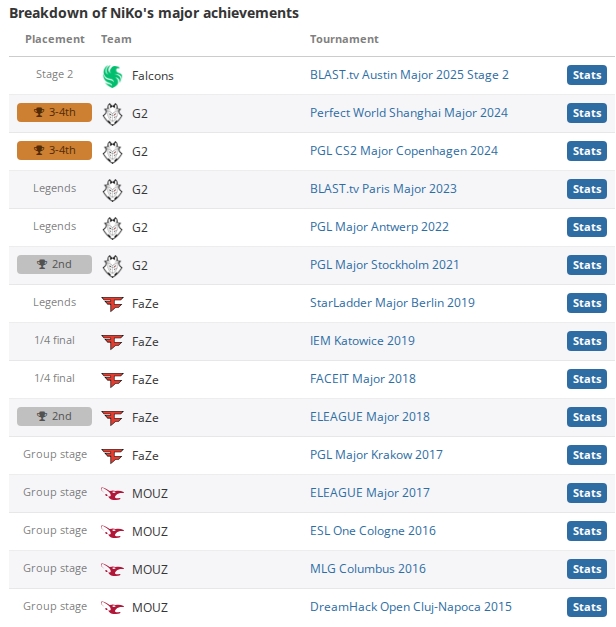
Task: Open StarLadder Major Berlin 2019 link
Action: 392,303
